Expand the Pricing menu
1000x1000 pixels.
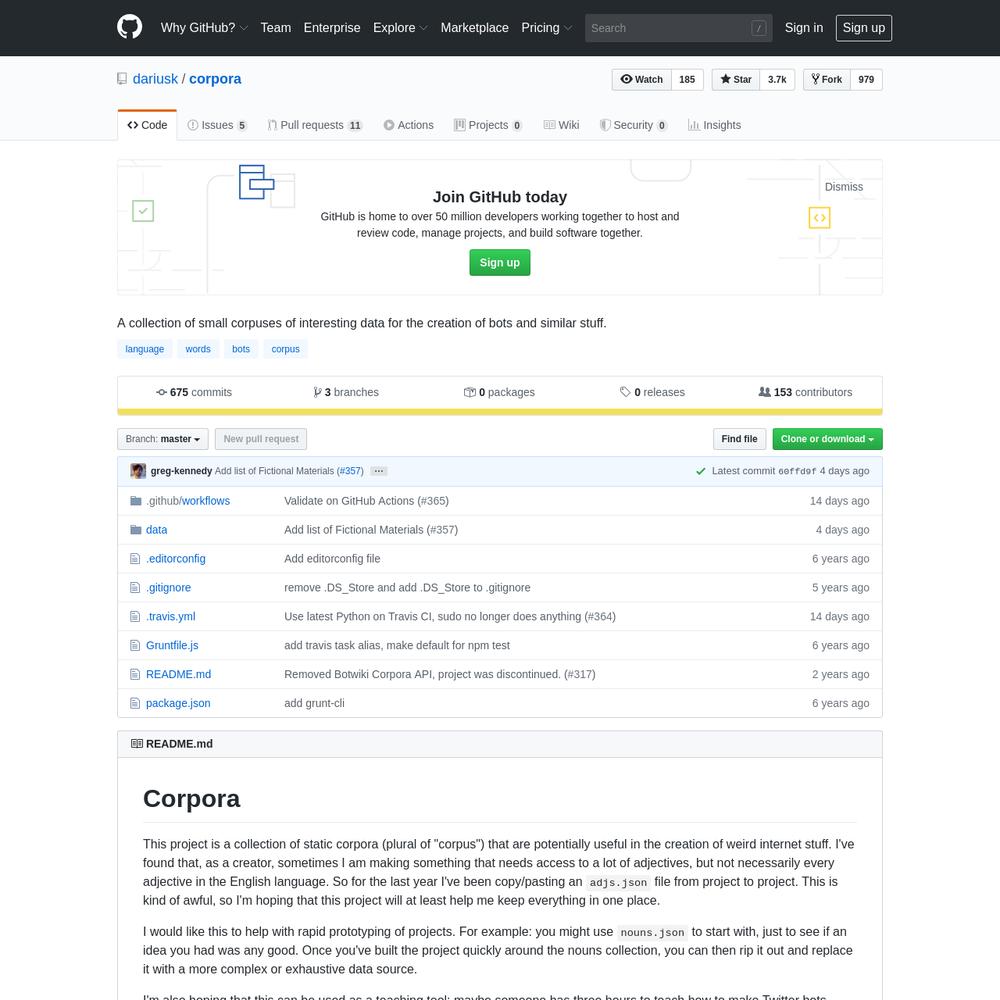coord(547,28)
